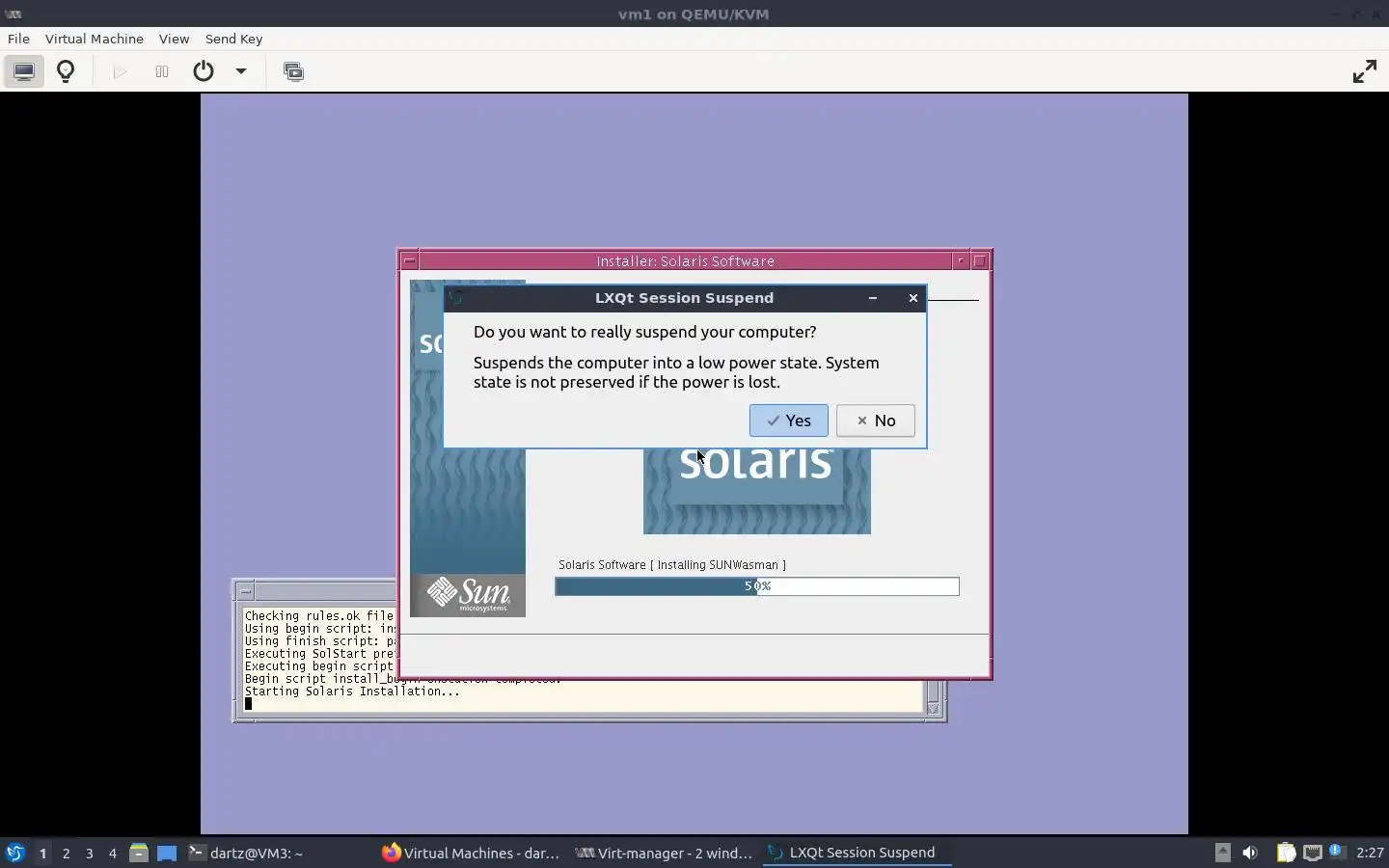Switch to workspace 3
This screenshot has width=1389, height=868.
coord(90,853)
